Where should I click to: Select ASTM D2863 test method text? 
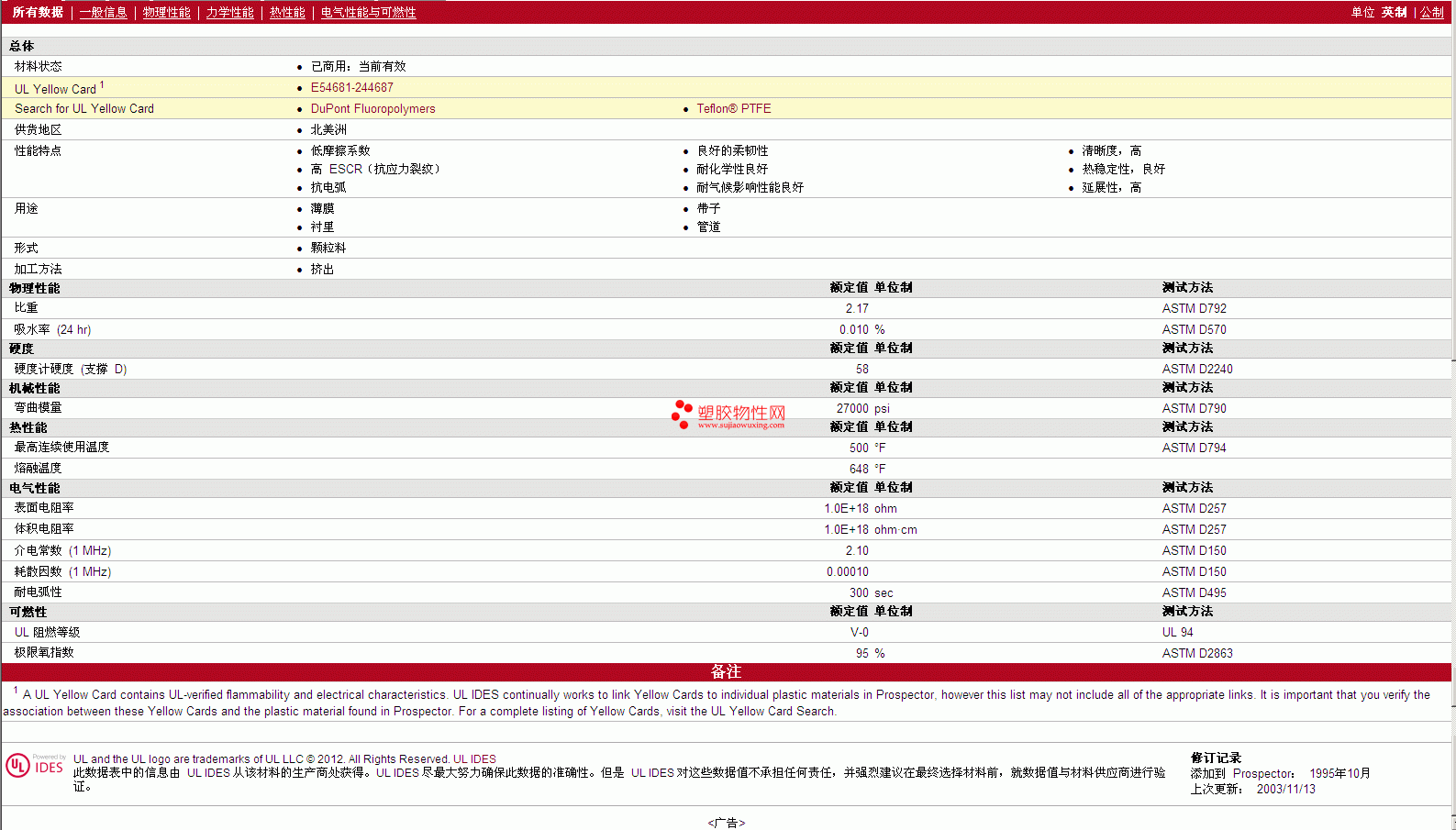coord(1197,653)
